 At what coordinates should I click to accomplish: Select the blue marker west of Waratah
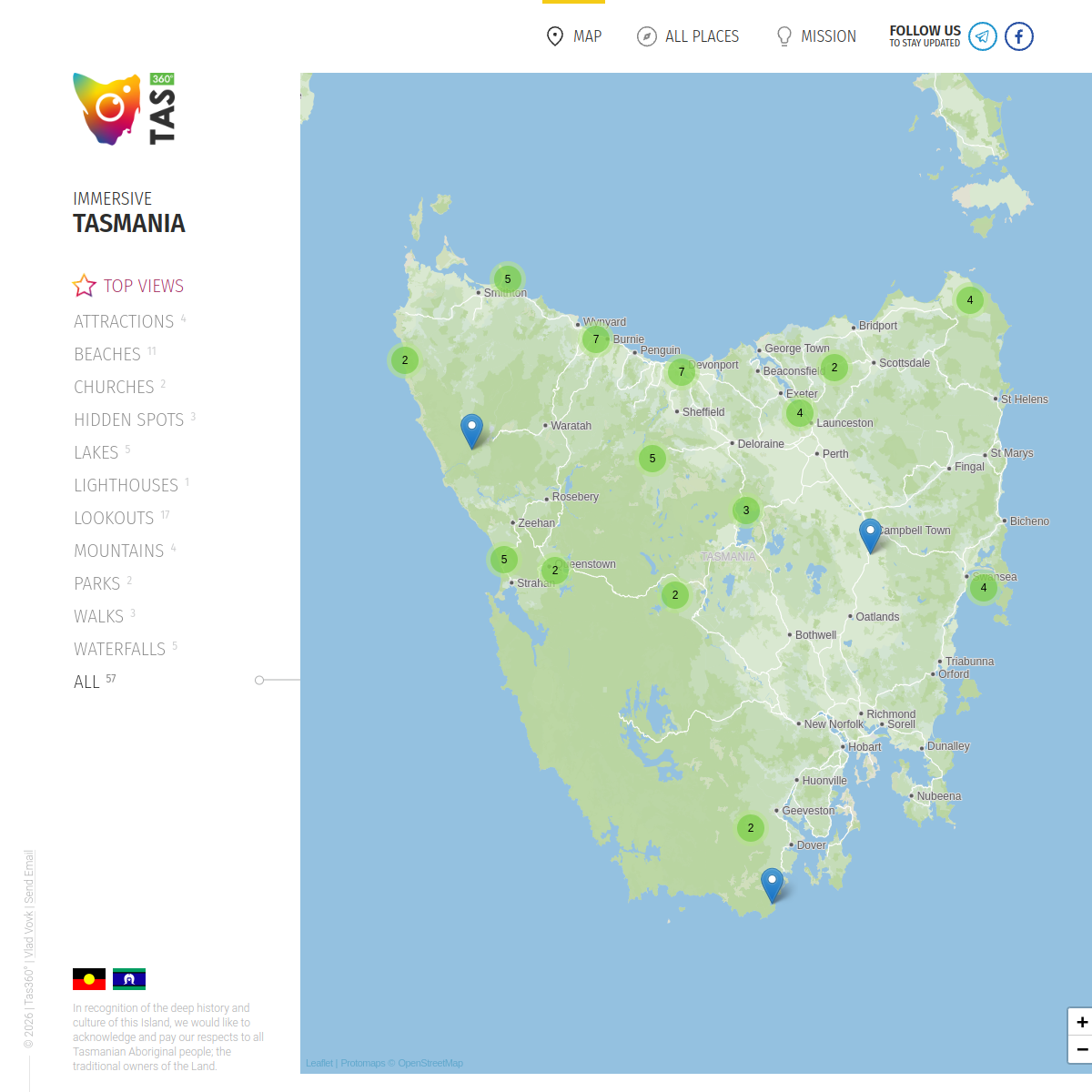471,430
